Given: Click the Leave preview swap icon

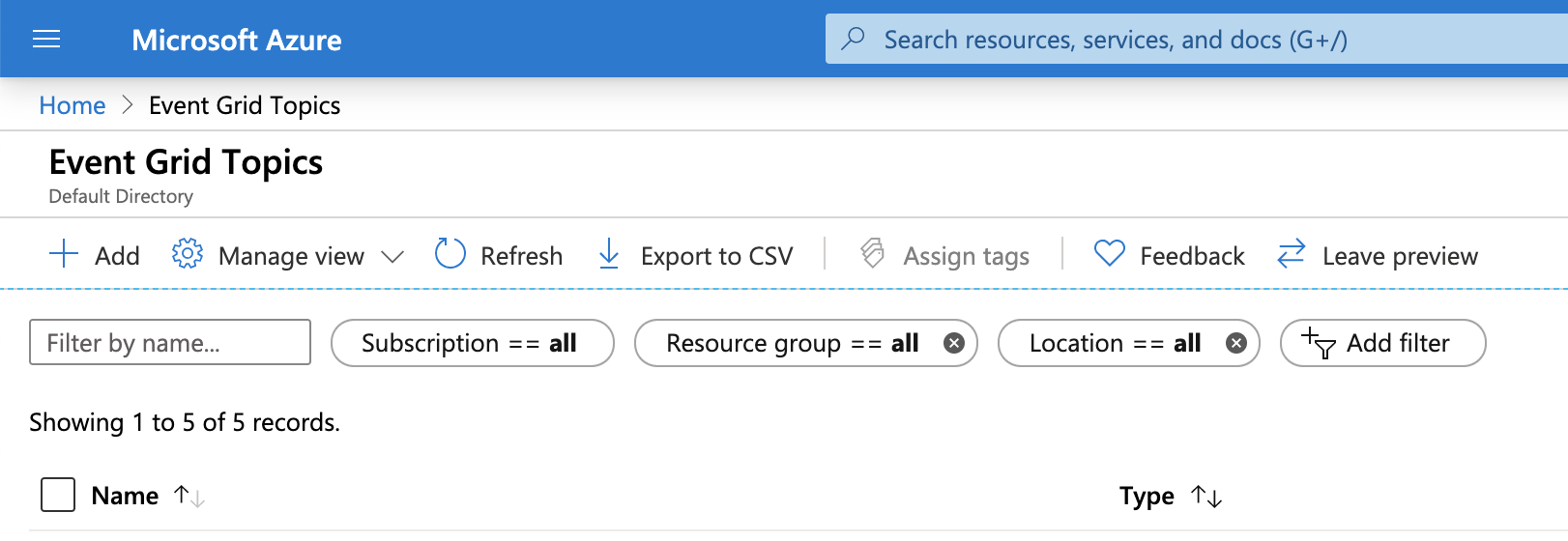Looking at the screenshot, I should pyautogui.click(x=1292, y=254).
